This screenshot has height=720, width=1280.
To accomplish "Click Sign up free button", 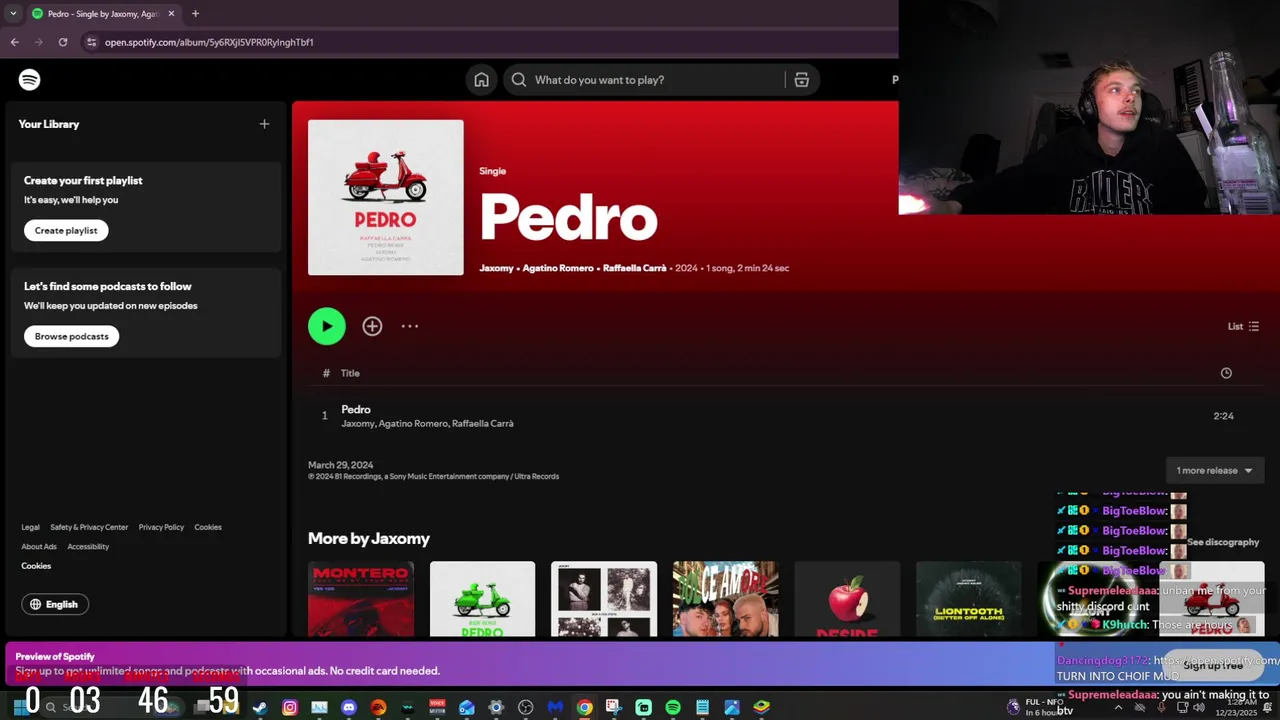I will tap(1213, 664).
